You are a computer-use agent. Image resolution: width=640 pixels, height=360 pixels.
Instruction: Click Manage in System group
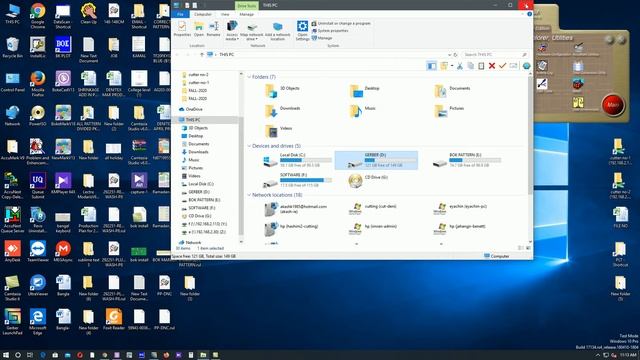[322, 38]
